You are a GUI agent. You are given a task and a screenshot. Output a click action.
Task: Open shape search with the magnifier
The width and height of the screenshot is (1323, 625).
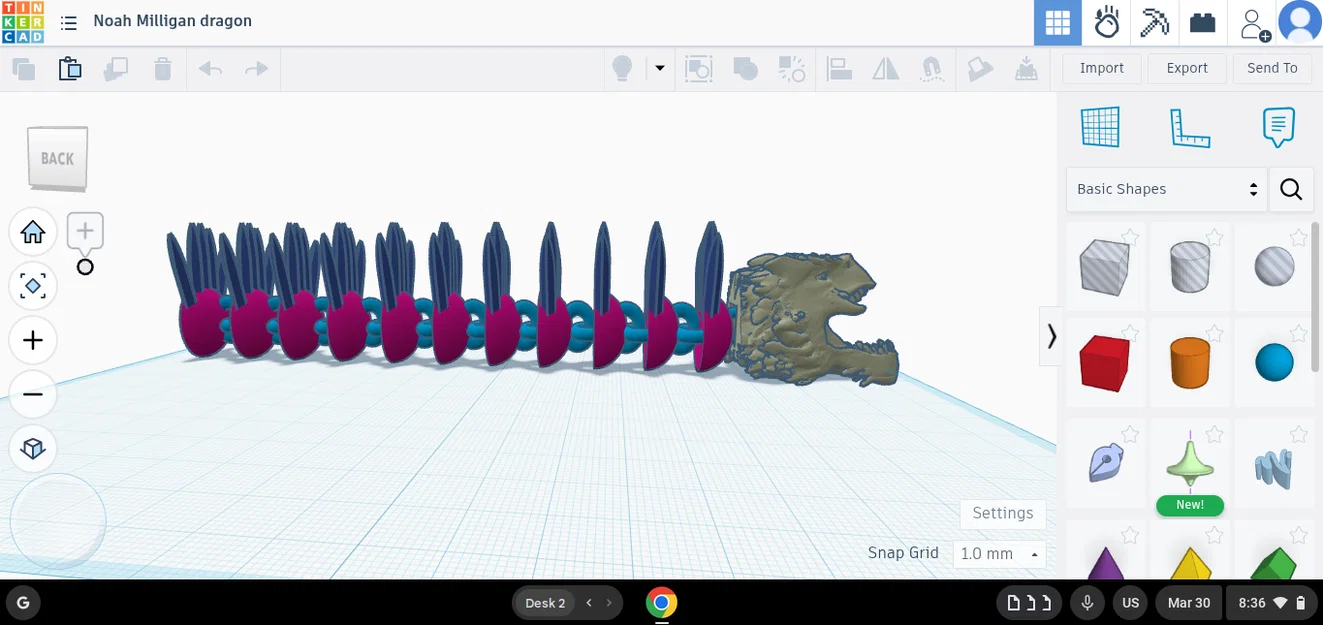point(1291,189)
